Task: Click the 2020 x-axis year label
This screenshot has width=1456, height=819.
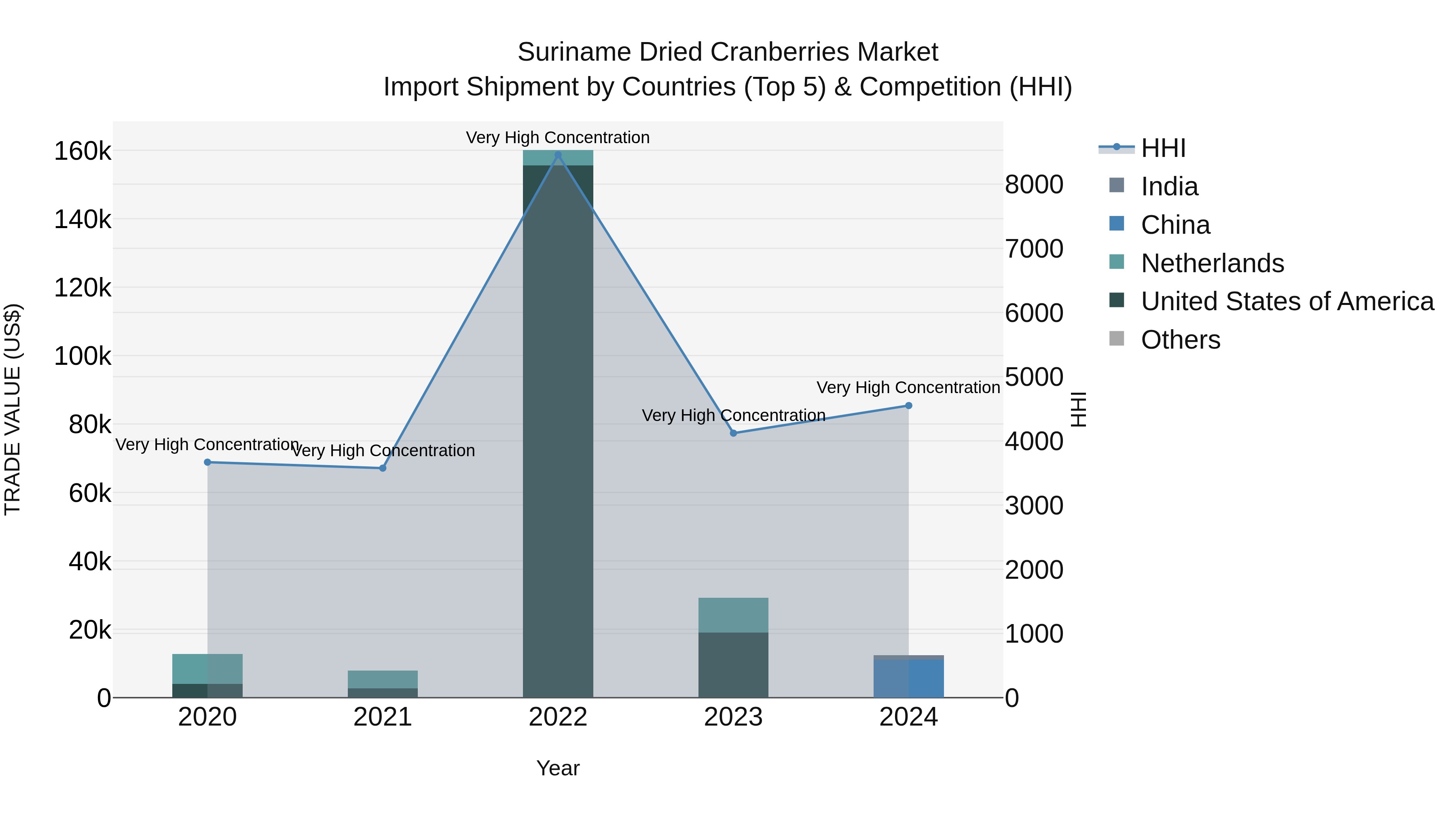Action: click(x=207, y=717)
